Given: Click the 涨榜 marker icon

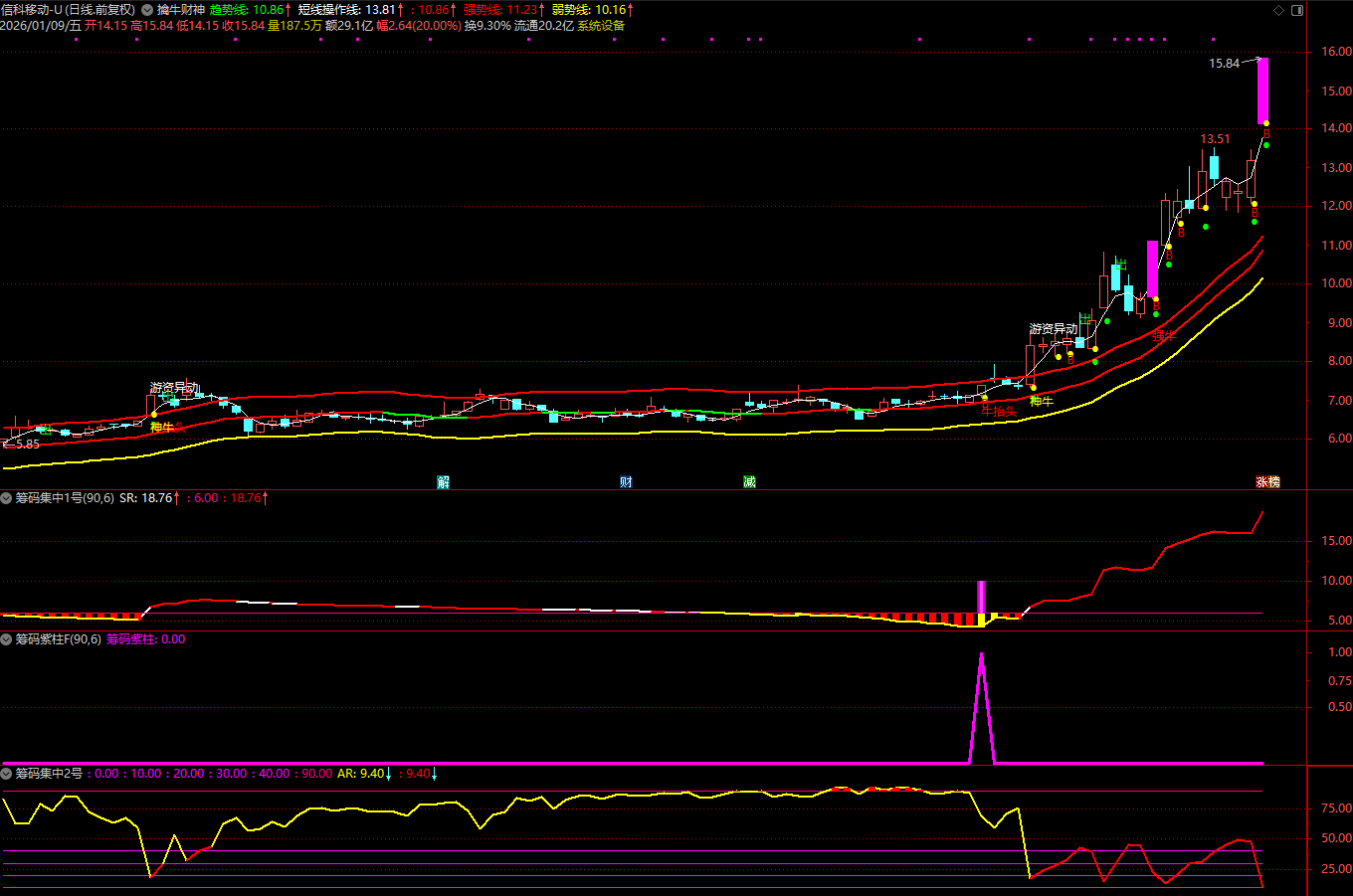Looking at the screenshot, I should coord(1267,482).
